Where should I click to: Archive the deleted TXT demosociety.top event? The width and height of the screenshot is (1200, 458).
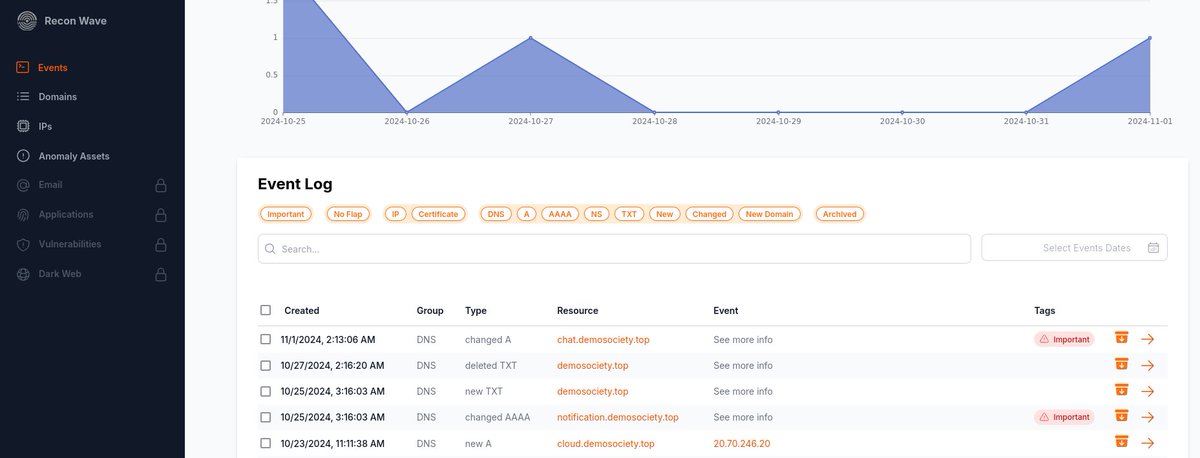coord(1122,365)
